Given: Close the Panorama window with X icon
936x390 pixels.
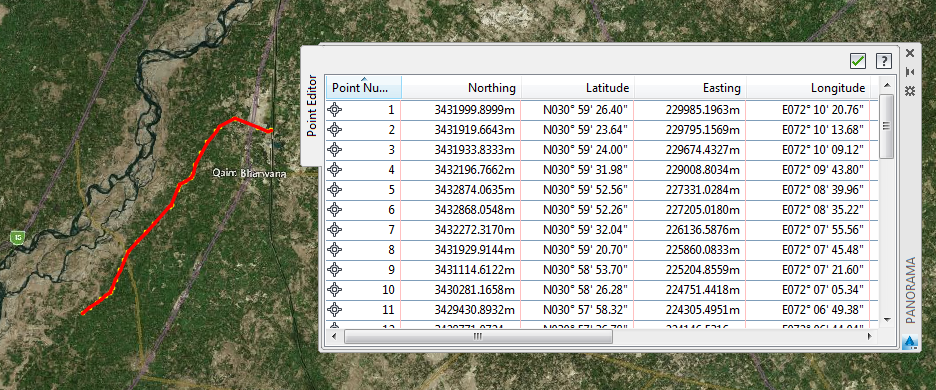Looking at the screenshot, I should pyautogui.click(x=910, y=53).
